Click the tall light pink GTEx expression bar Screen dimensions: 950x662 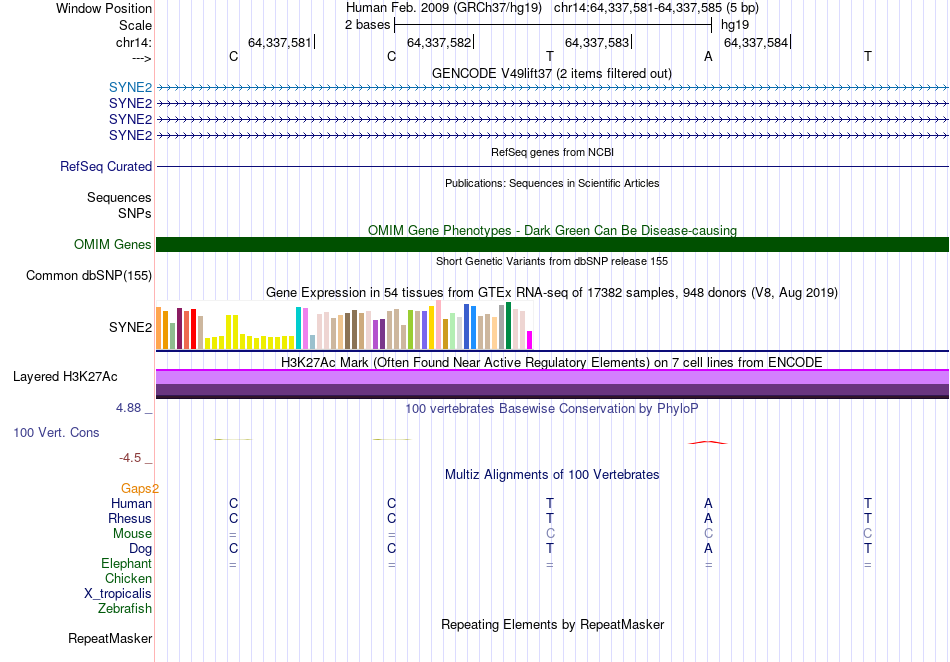coord(439,324)
